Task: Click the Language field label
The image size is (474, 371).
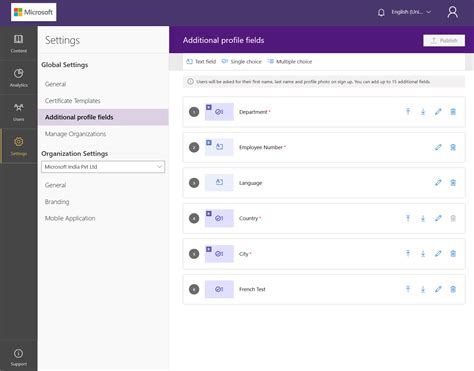Action: tap(251, 183)
